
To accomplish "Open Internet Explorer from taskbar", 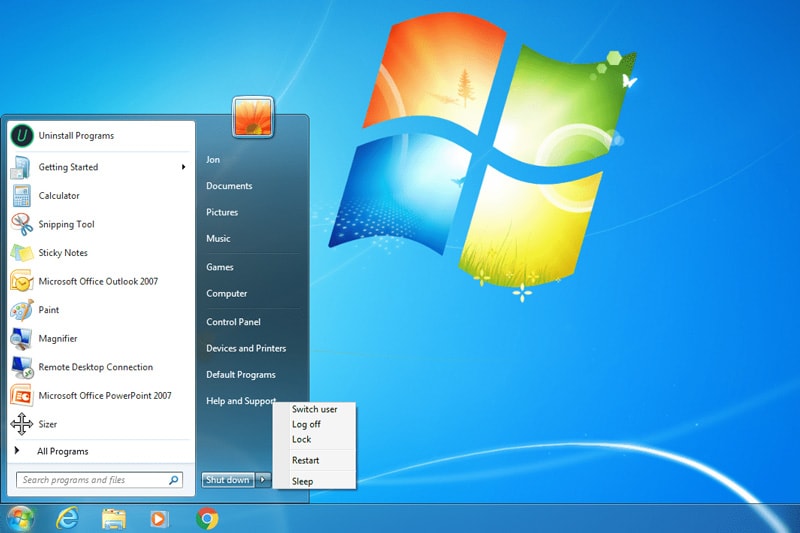I will [x=67, y=519].
